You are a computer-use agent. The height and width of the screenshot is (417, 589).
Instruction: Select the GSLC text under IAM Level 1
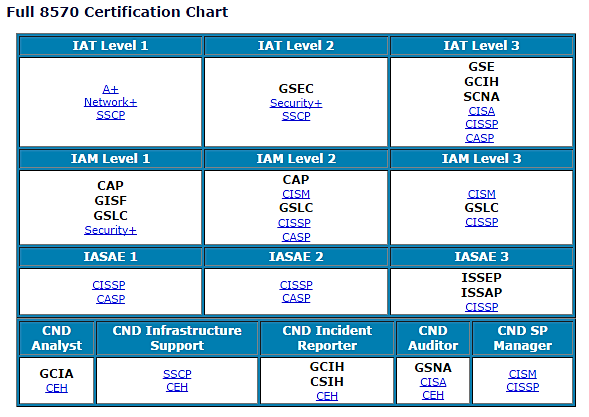coord(110,216)
